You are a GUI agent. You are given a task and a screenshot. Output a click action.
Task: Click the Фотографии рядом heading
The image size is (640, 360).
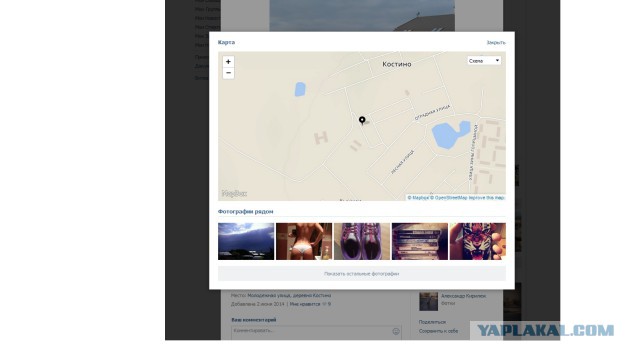[x=245, y=211]
